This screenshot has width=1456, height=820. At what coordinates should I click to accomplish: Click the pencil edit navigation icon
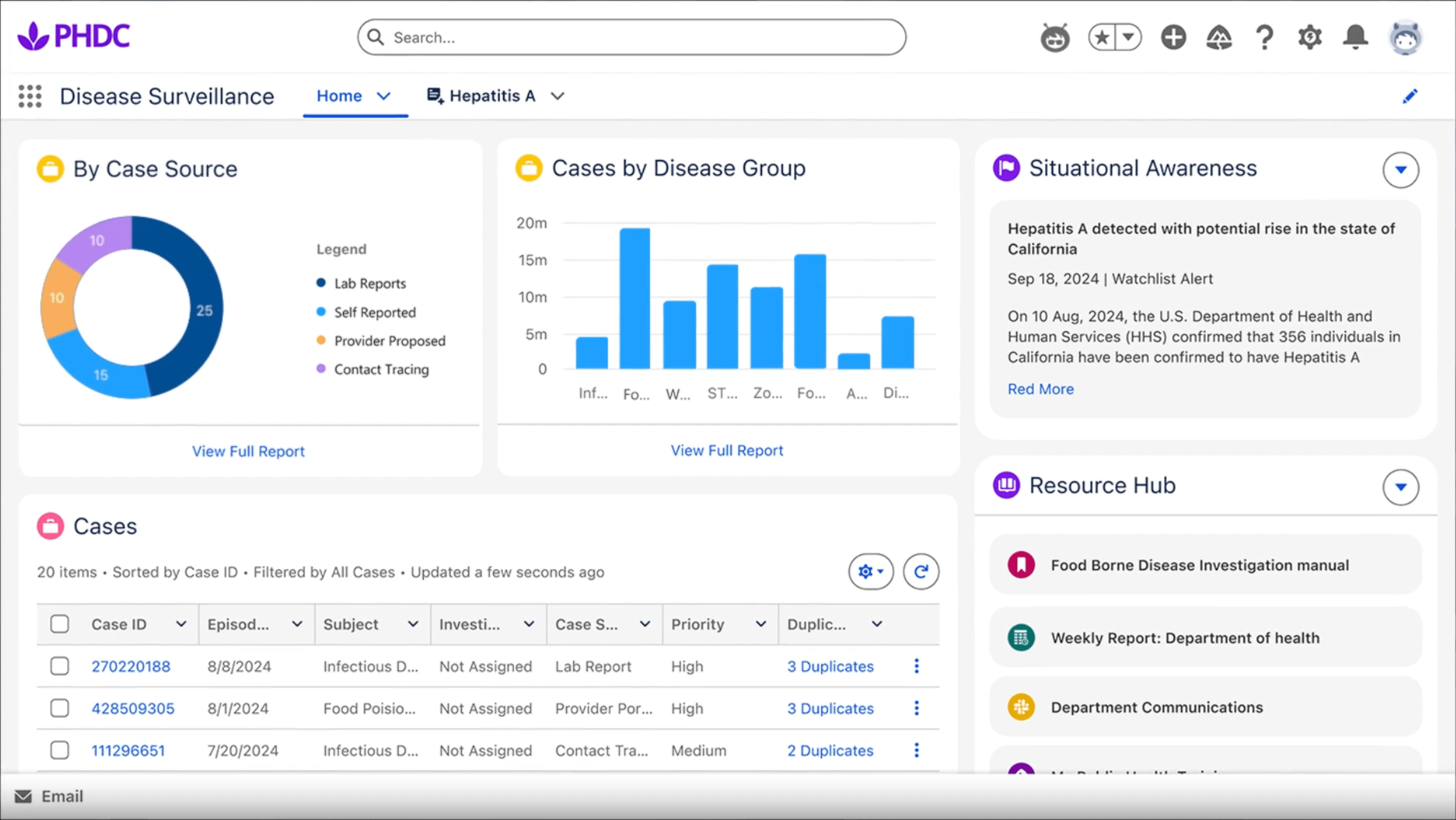[1410, 96]
